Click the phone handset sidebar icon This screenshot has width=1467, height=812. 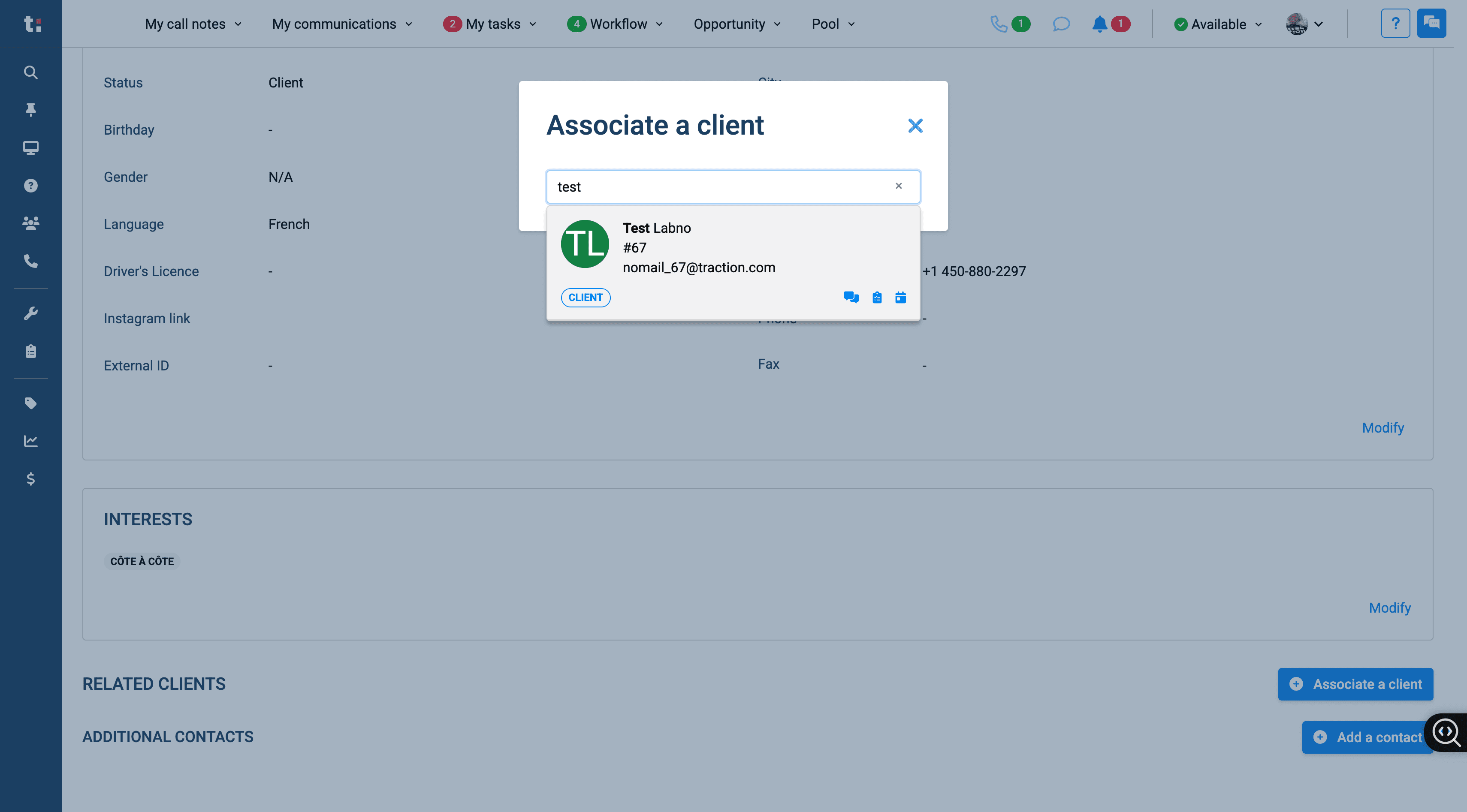31,261
